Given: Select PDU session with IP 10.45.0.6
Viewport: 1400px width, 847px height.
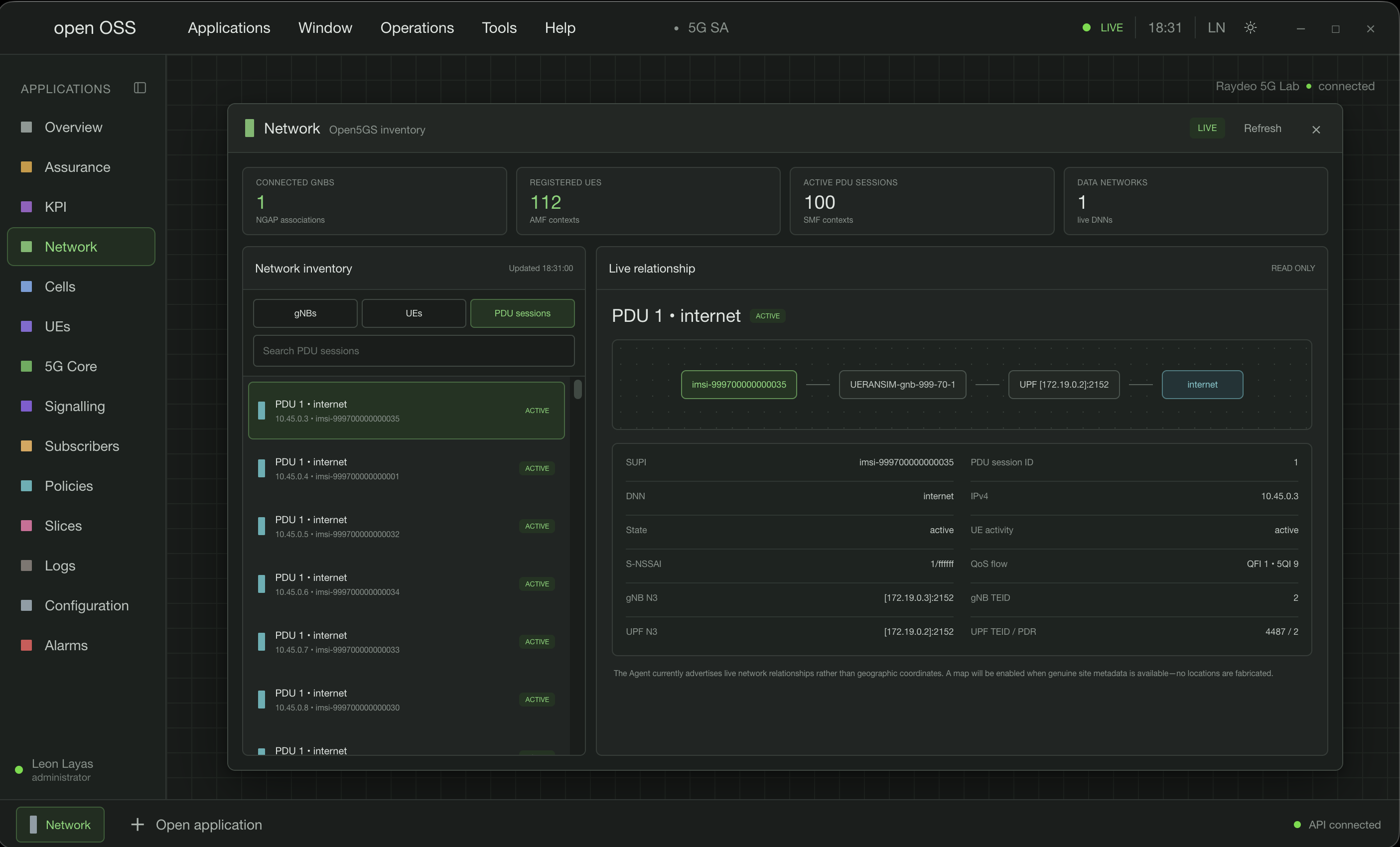Looking at the screenshot, I should (x=406, y=584).
